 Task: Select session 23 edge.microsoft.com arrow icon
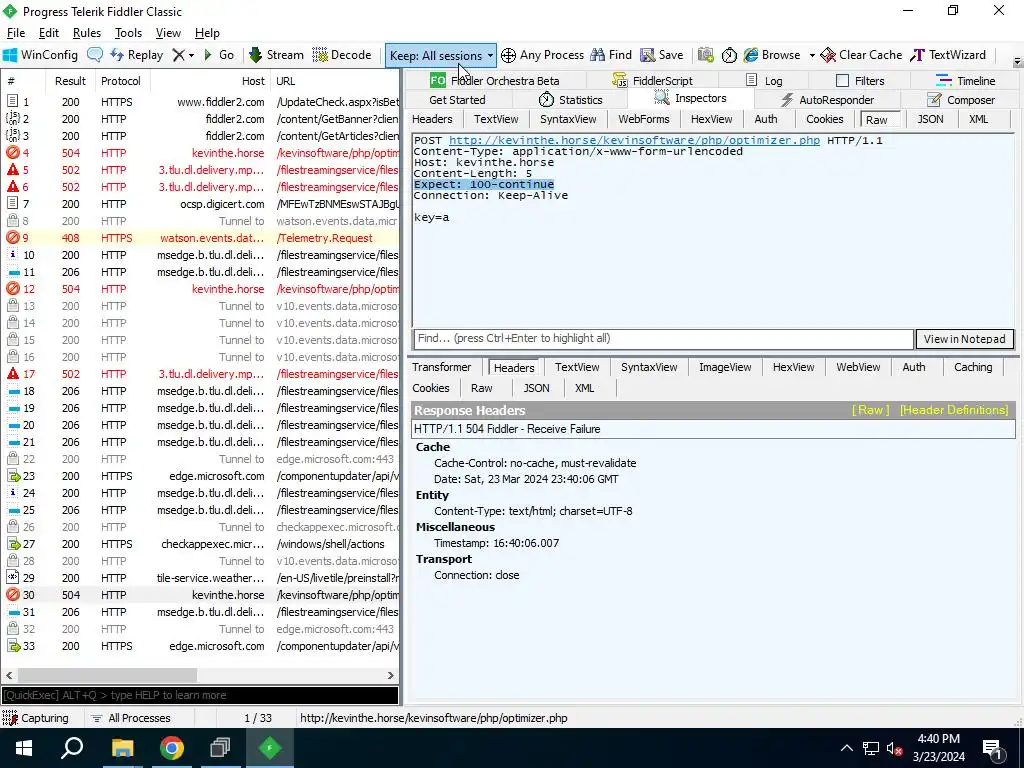click(x=12, y=476)
